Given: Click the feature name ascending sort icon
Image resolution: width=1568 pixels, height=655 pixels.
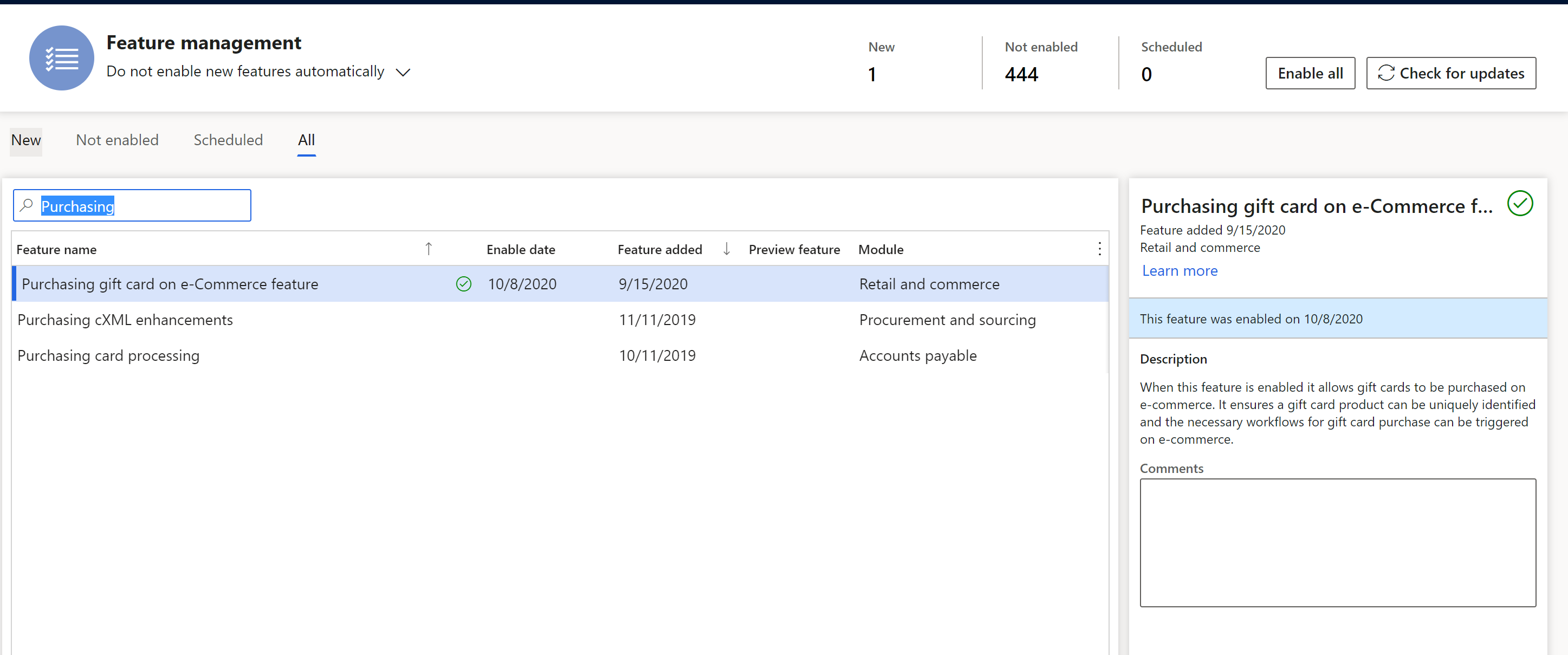Looking at the screenshot, I should point(426,249).
